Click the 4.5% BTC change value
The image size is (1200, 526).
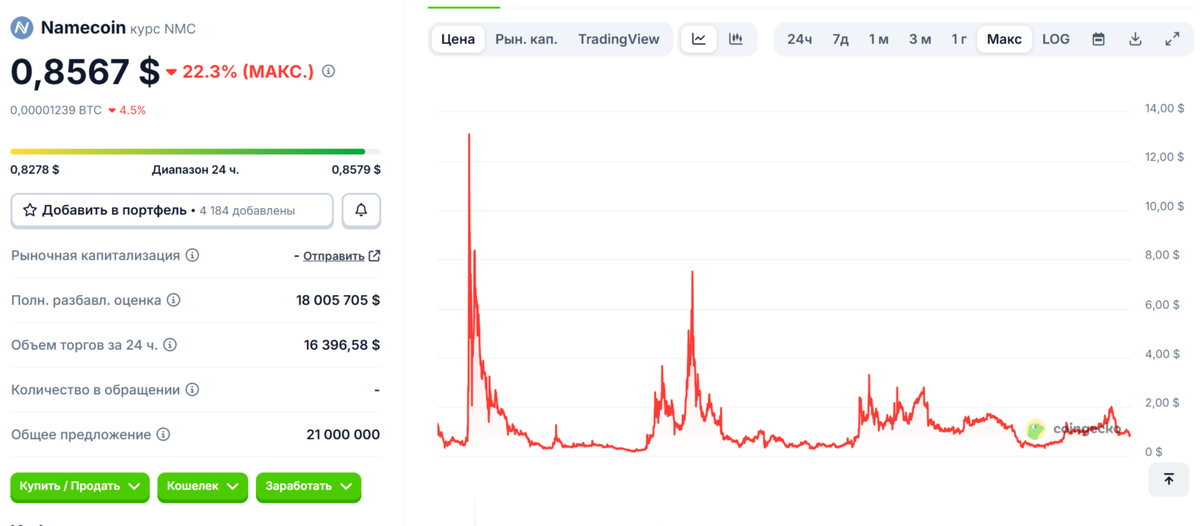(x=127, y=110)
